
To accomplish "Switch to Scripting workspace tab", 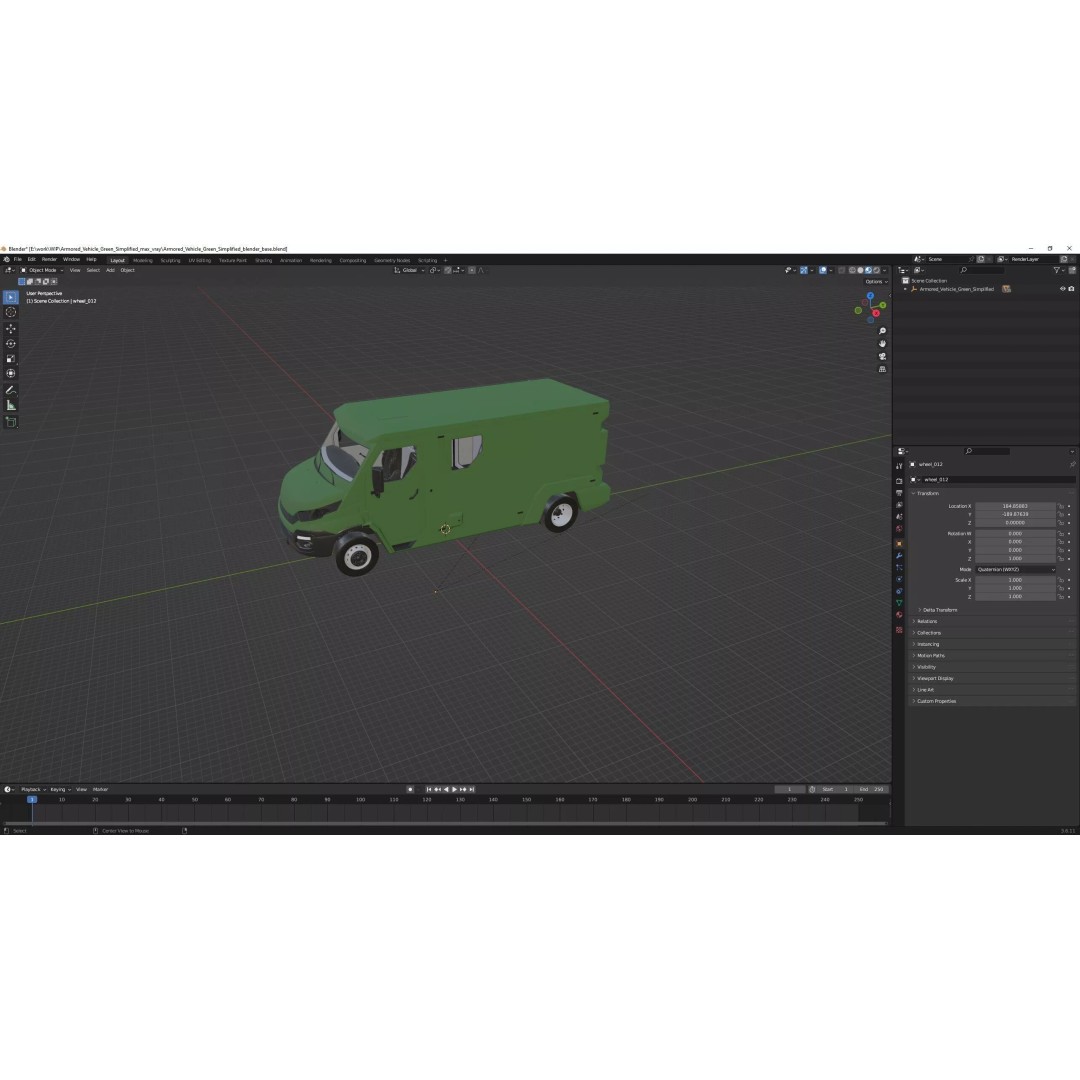I will 427,260.
